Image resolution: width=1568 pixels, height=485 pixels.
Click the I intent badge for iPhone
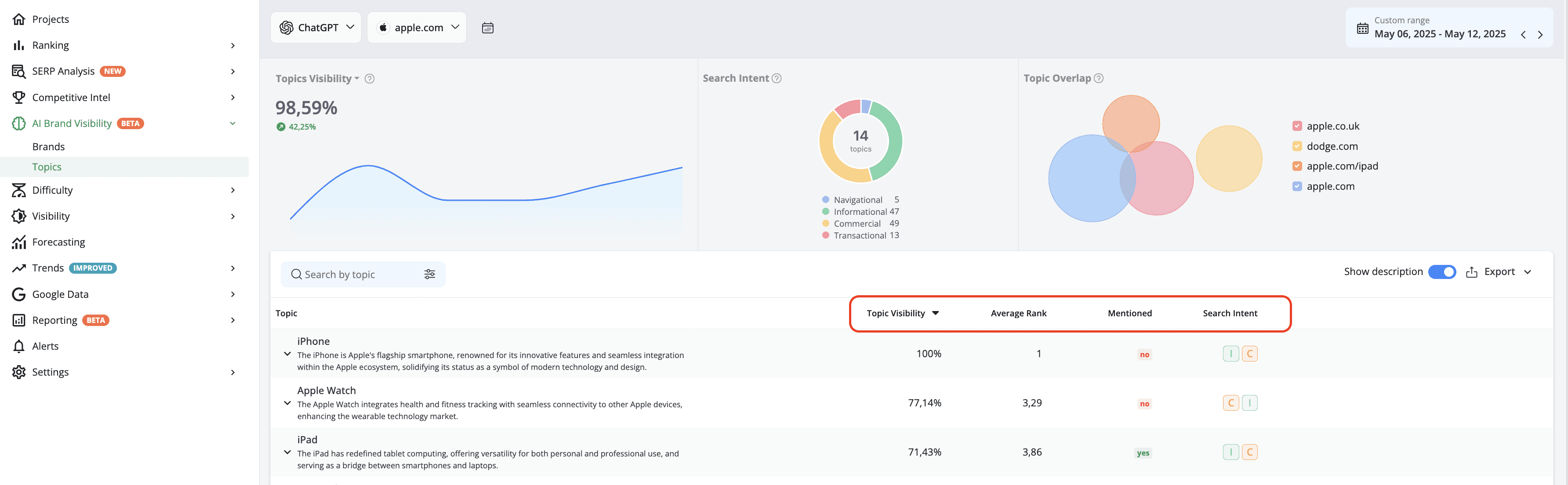[x=1231, y=354]
